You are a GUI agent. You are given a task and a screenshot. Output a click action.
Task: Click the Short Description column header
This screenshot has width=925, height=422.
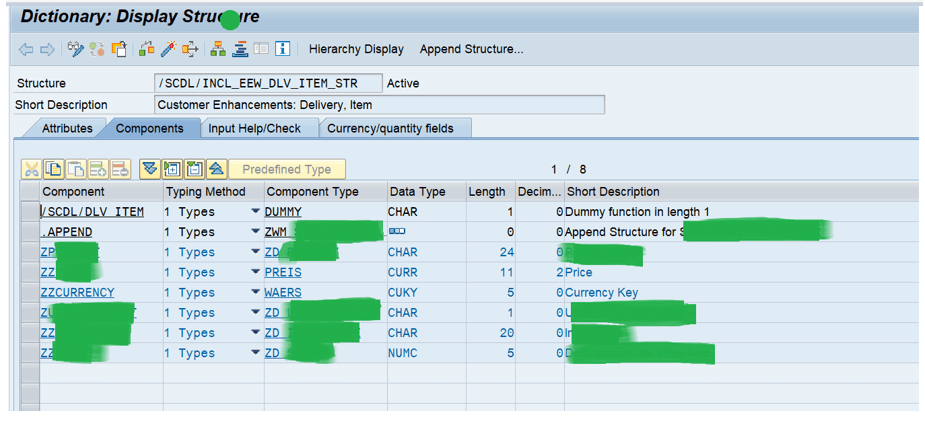pos(743,192)
